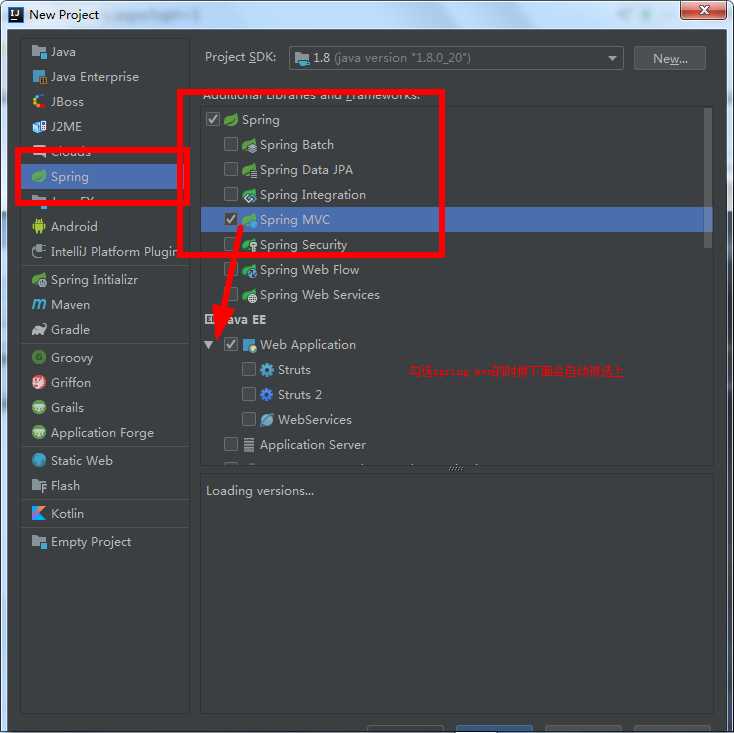This screenshot has height=733, width=734.
Task: Uncheck the Spring MVC checkbox
Action: tap(231, 219)
